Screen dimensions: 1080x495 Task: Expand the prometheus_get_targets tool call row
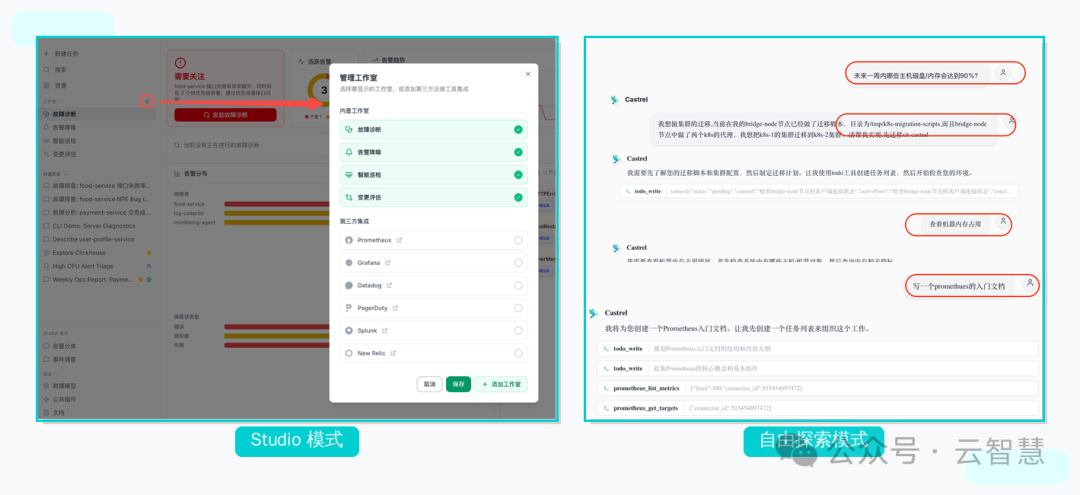[x=817, y=408]
